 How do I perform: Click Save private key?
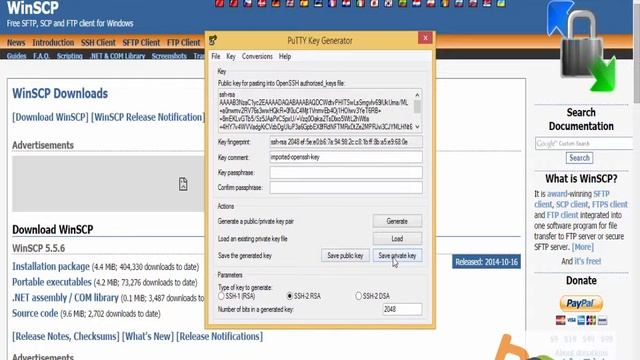coord(397,256)
